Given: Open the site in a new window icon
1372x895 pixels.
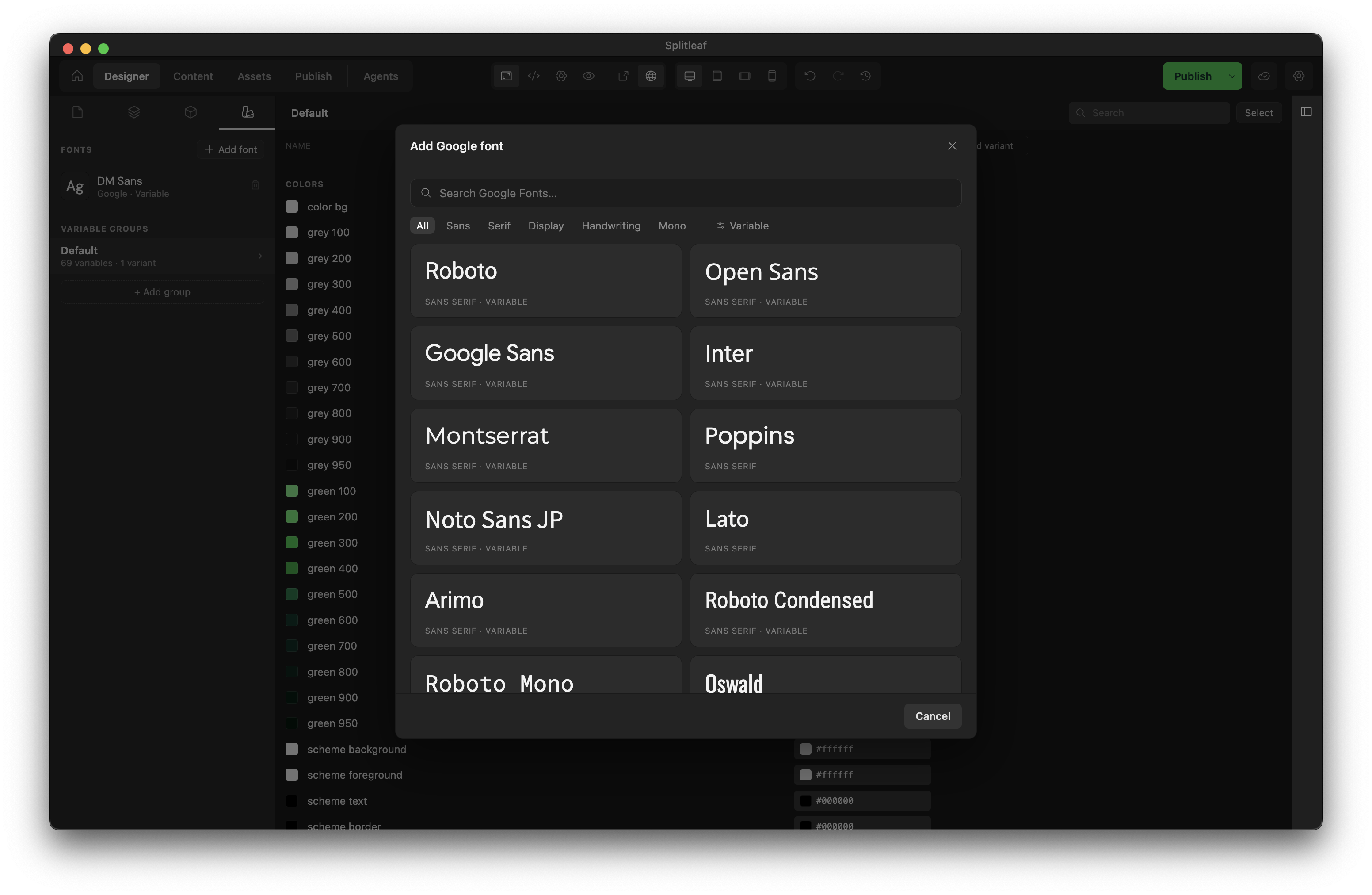Looking at the screenshot, I should point(623,76).
